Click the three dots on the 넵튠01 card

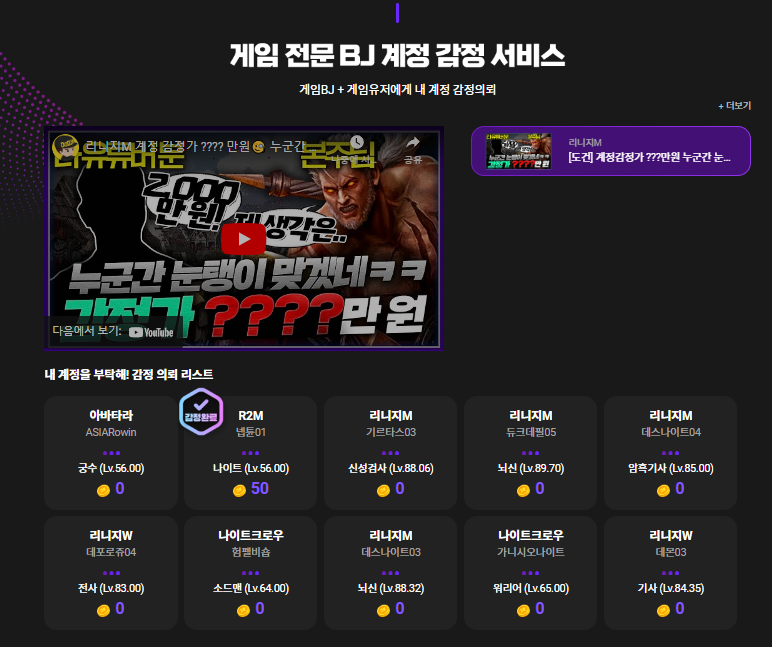(251, 453)
